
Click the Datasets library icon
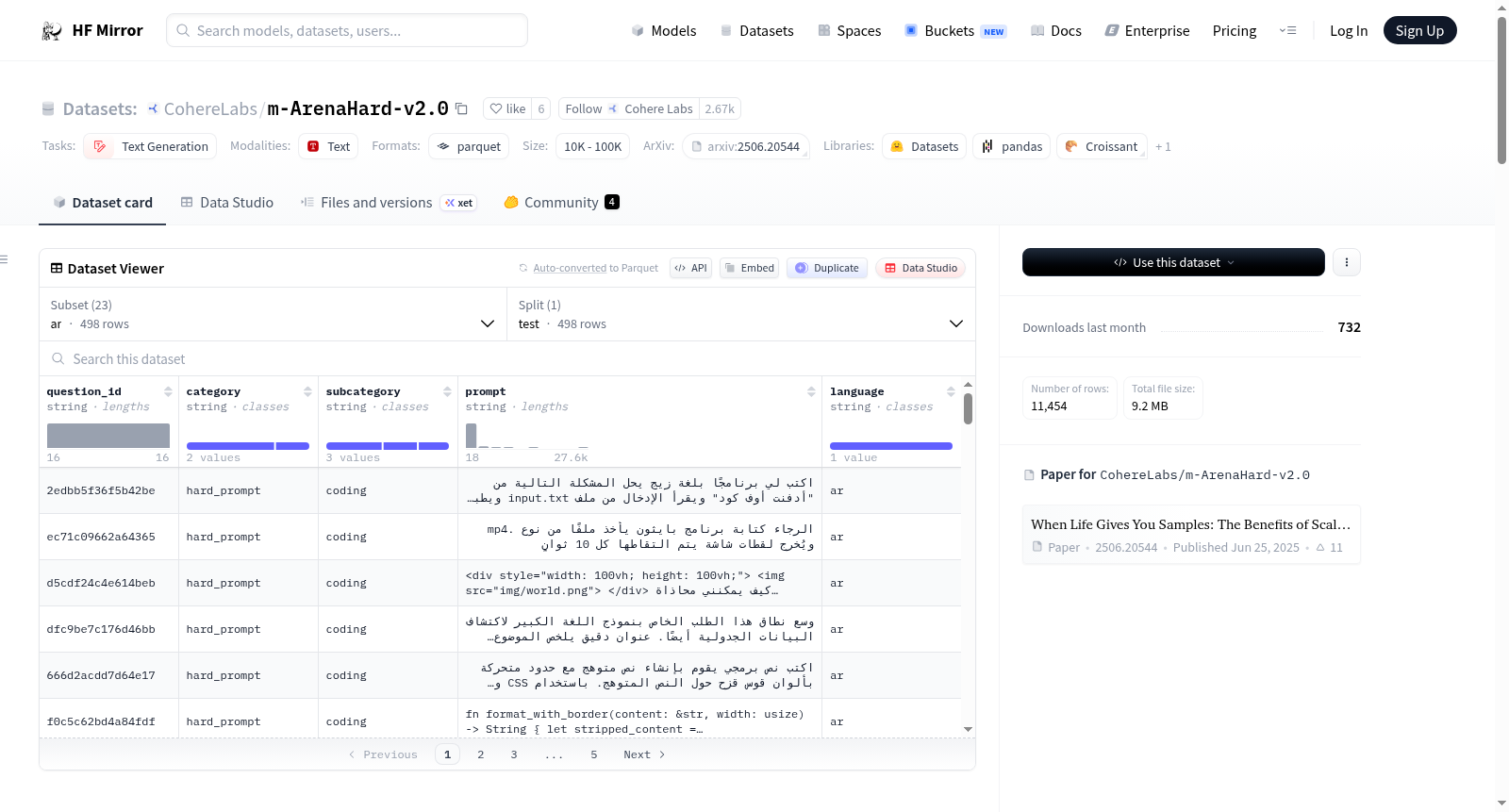[897, 146]
